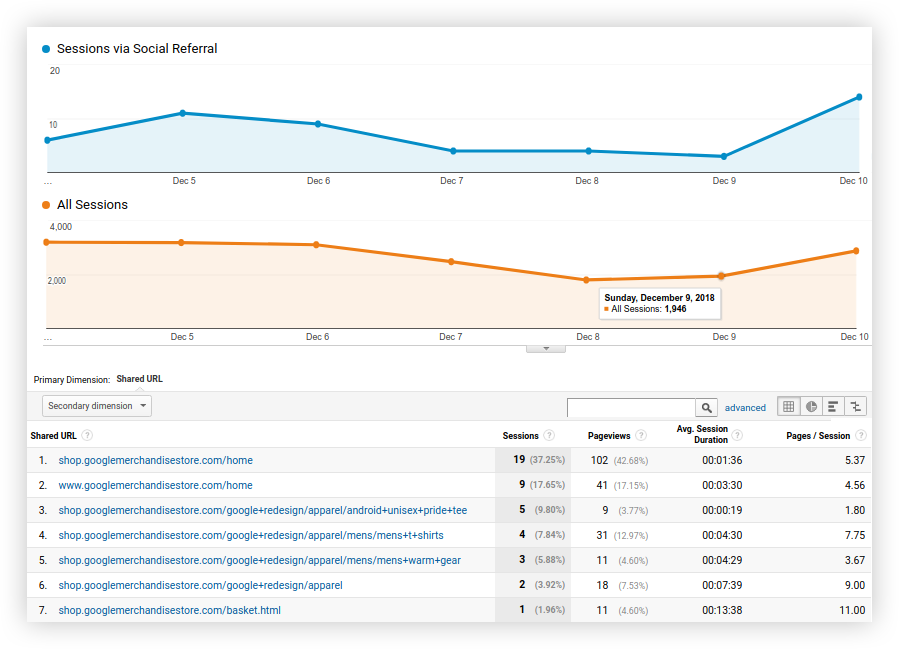The image size is (899, 649).
Task: Click pages per session 9.00 value
Action: click(x=855, y=585)
